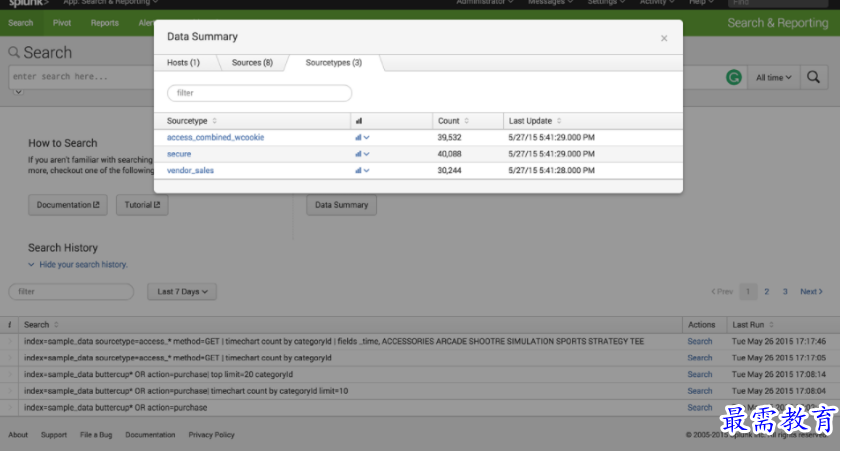The width and height of the screenshot is (844, 451).
Task: Open footer Documentation link
Action: tap(150, 435)
